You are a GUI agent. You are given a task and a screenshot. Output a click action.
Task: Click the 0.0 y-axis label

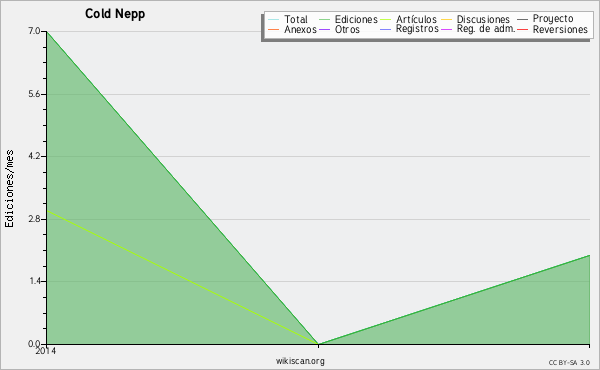34,344
